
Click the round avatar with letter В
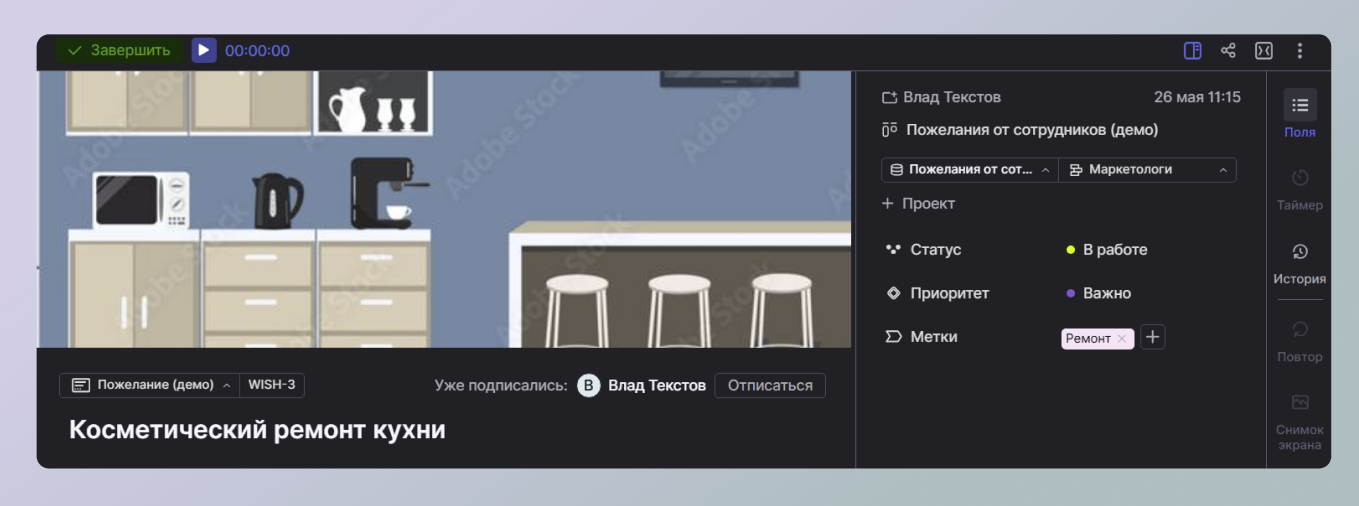click(589, 385)
